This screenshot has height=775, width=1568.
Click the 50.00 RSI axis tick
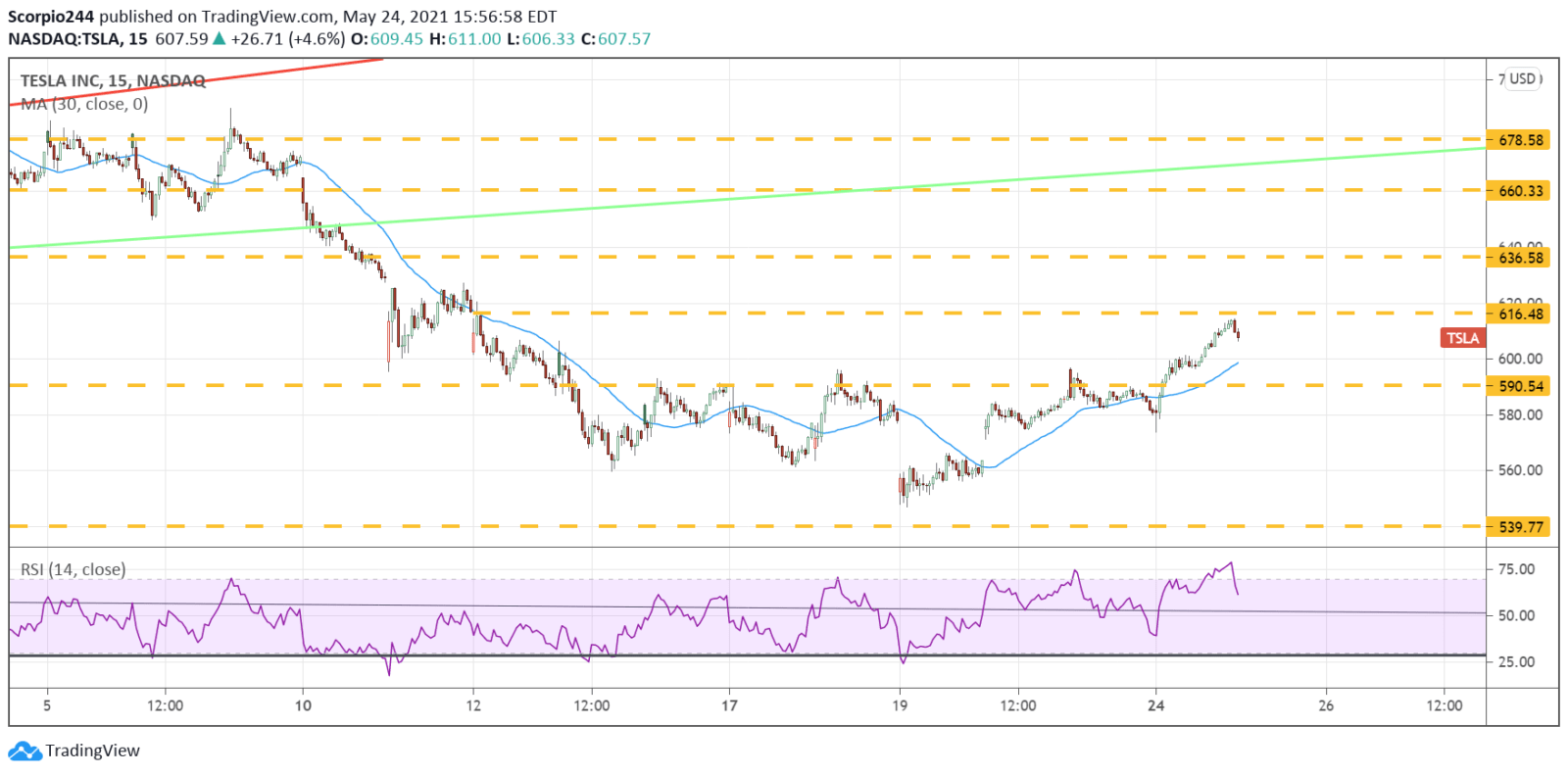pyautogui.click(x=1516, y=615)
